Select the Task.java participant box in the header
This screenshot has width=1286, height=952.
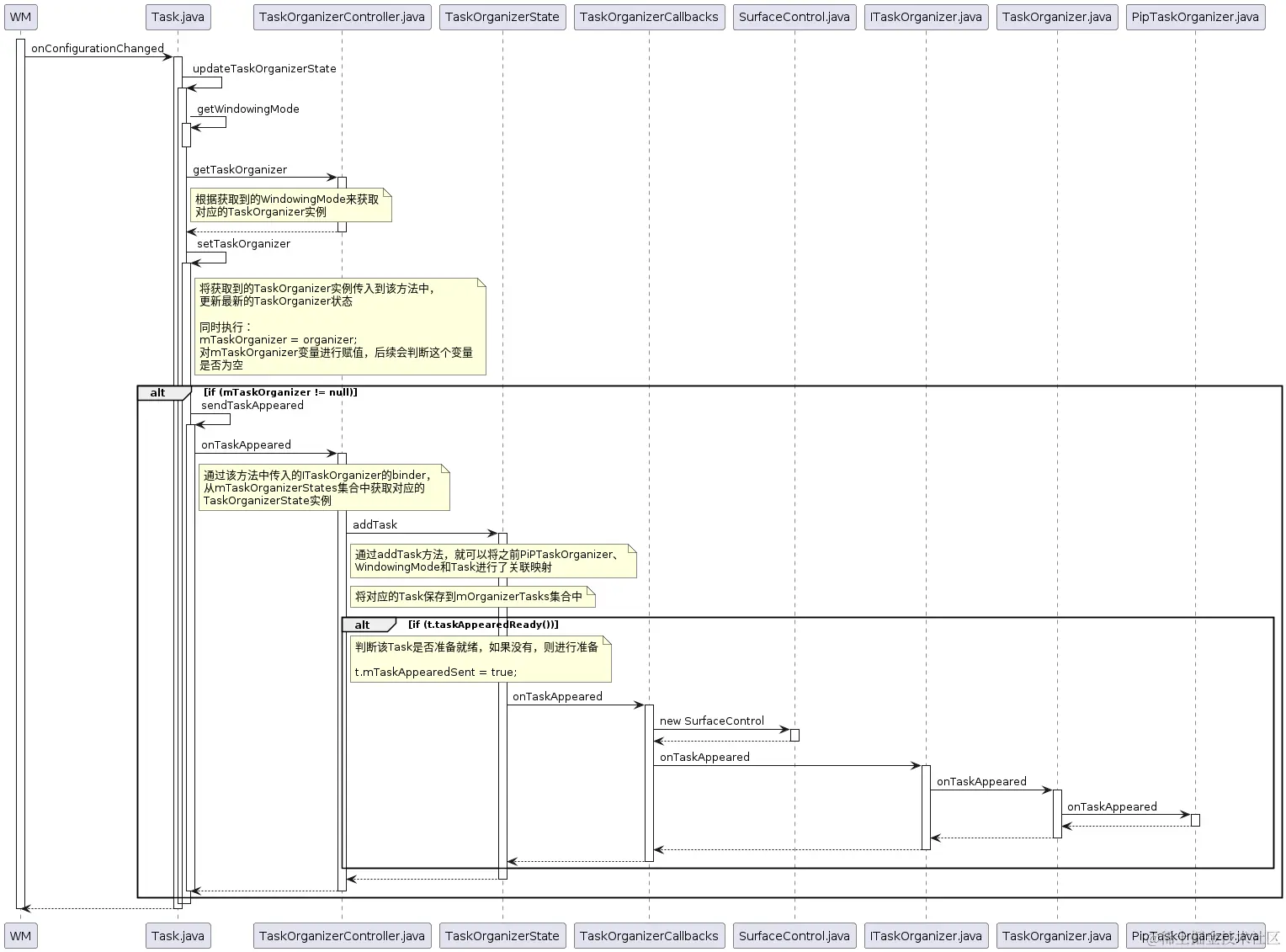pyautogui.click(x=178, y=17)
